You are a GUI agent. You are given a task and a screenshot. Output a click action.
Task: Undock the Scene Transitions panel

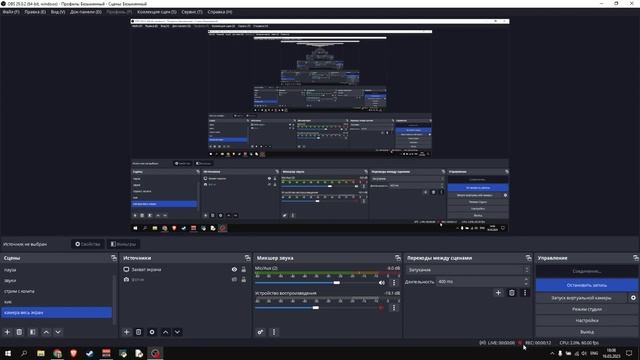tap(529, 258)
